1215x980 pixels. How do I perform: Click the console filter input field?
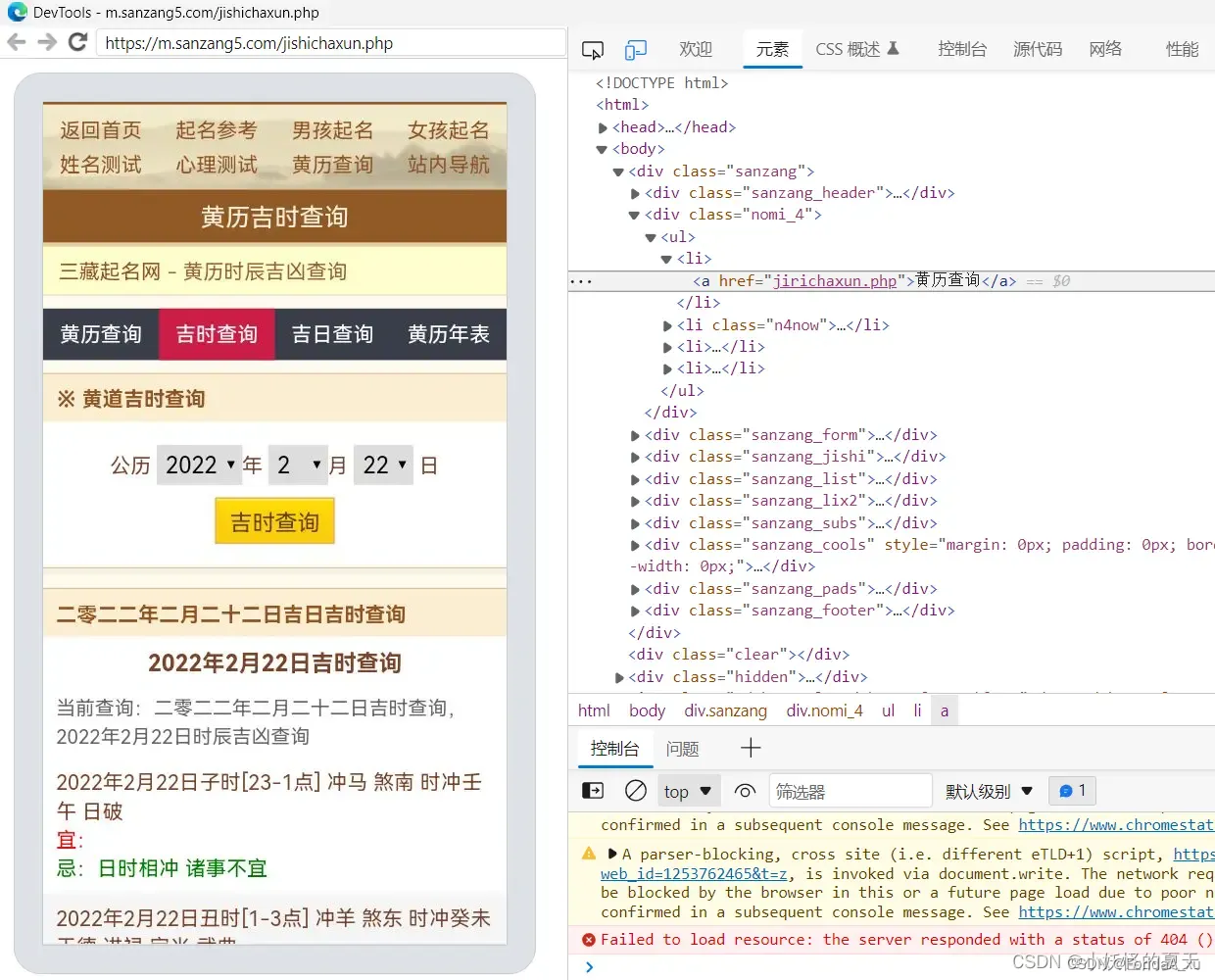(849, 791)
